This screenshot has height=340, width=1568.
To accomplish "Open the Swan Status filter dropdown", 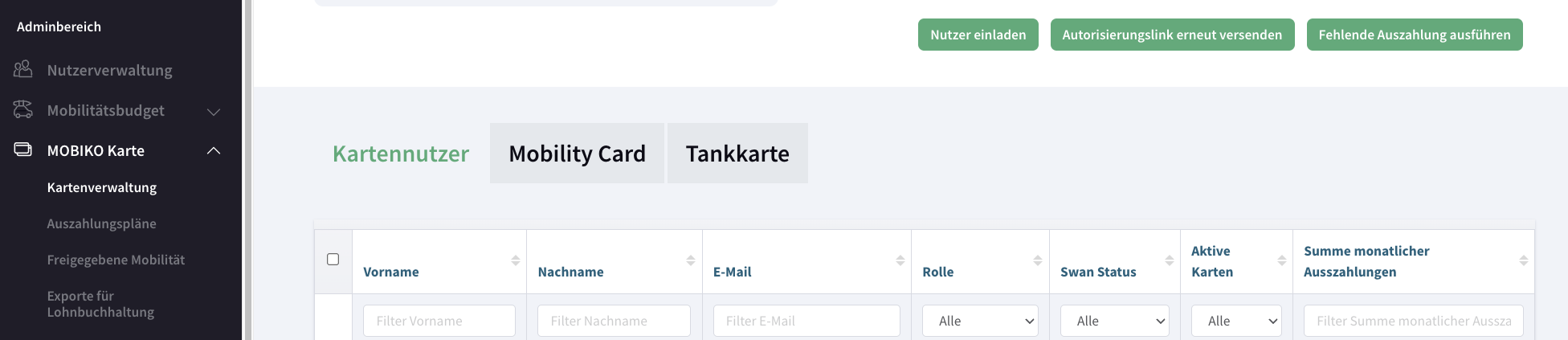I will [x=1114, y=321].
